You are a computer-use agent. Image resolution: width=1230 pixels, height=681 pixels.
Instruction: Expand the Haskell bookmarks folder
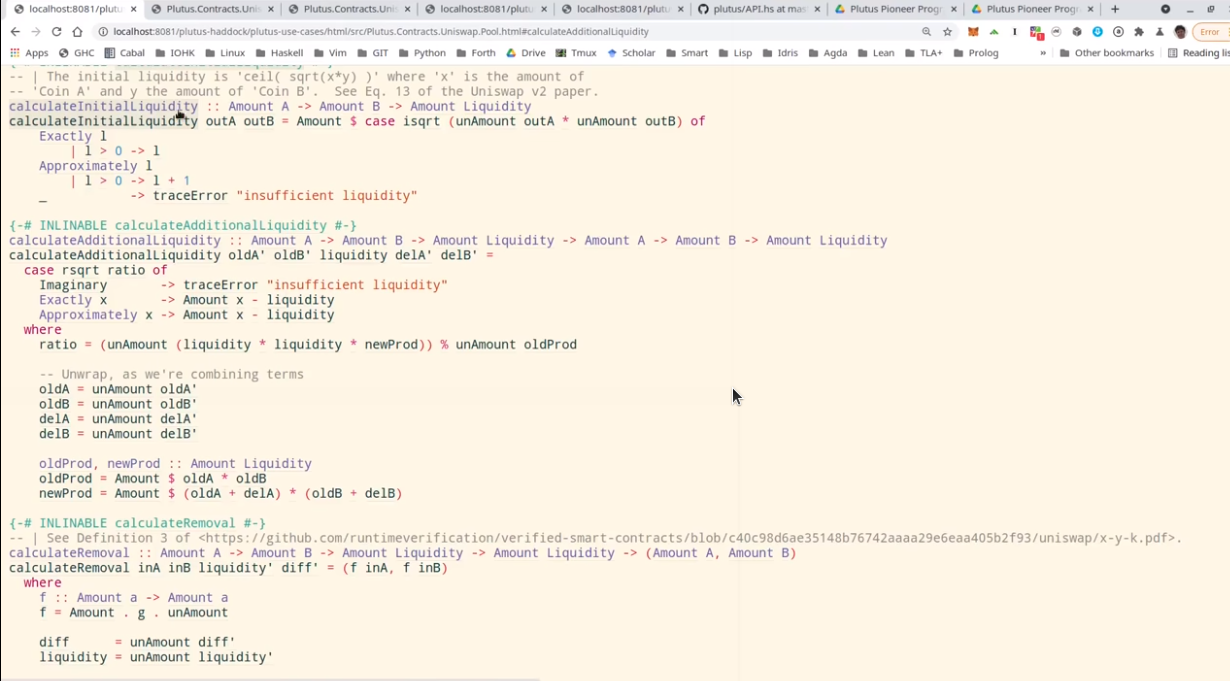pyautogui.click(x=278, y=53)
